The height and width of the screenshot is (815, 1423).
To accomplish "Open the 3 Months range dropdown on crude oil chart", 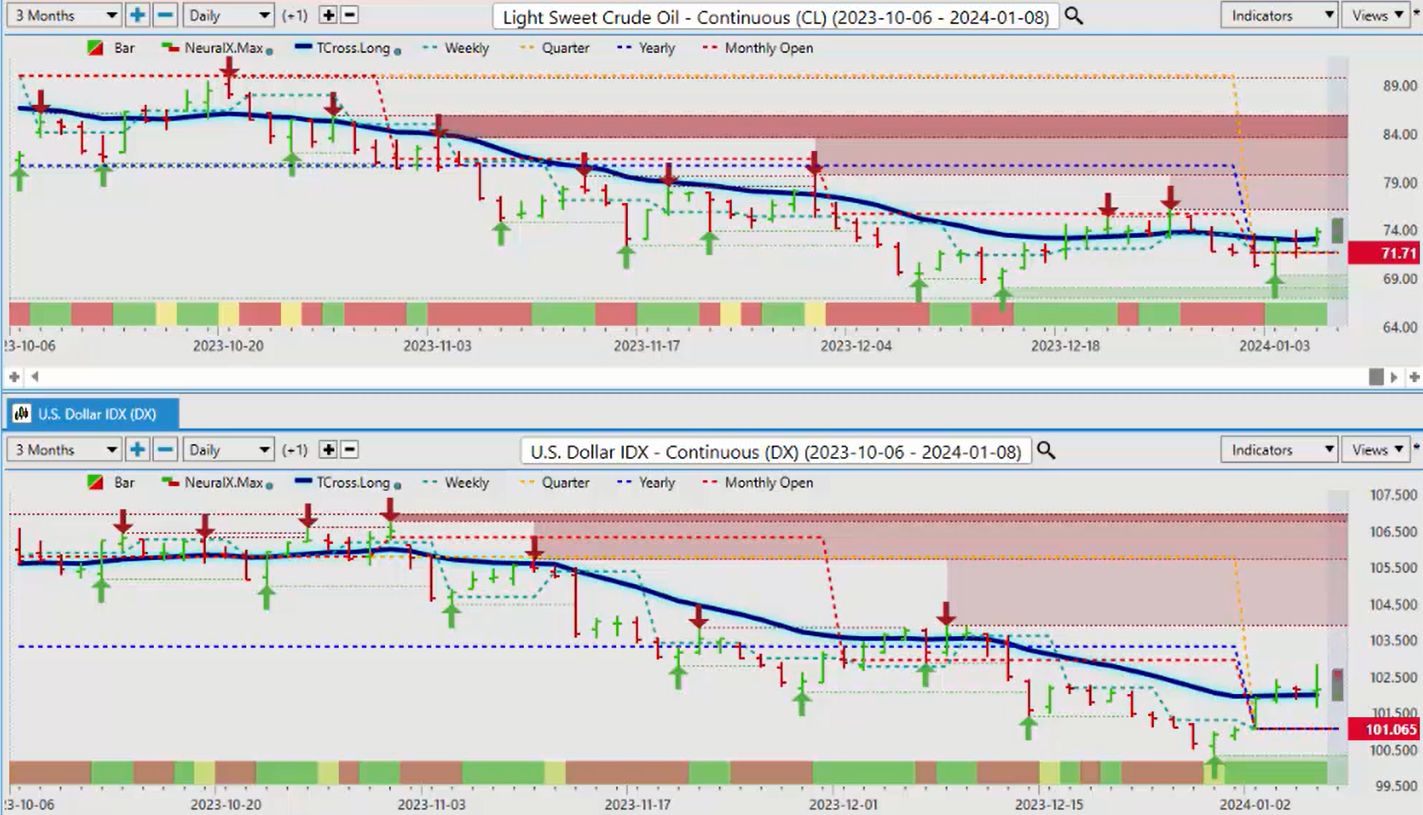I will tap(64, 15).
